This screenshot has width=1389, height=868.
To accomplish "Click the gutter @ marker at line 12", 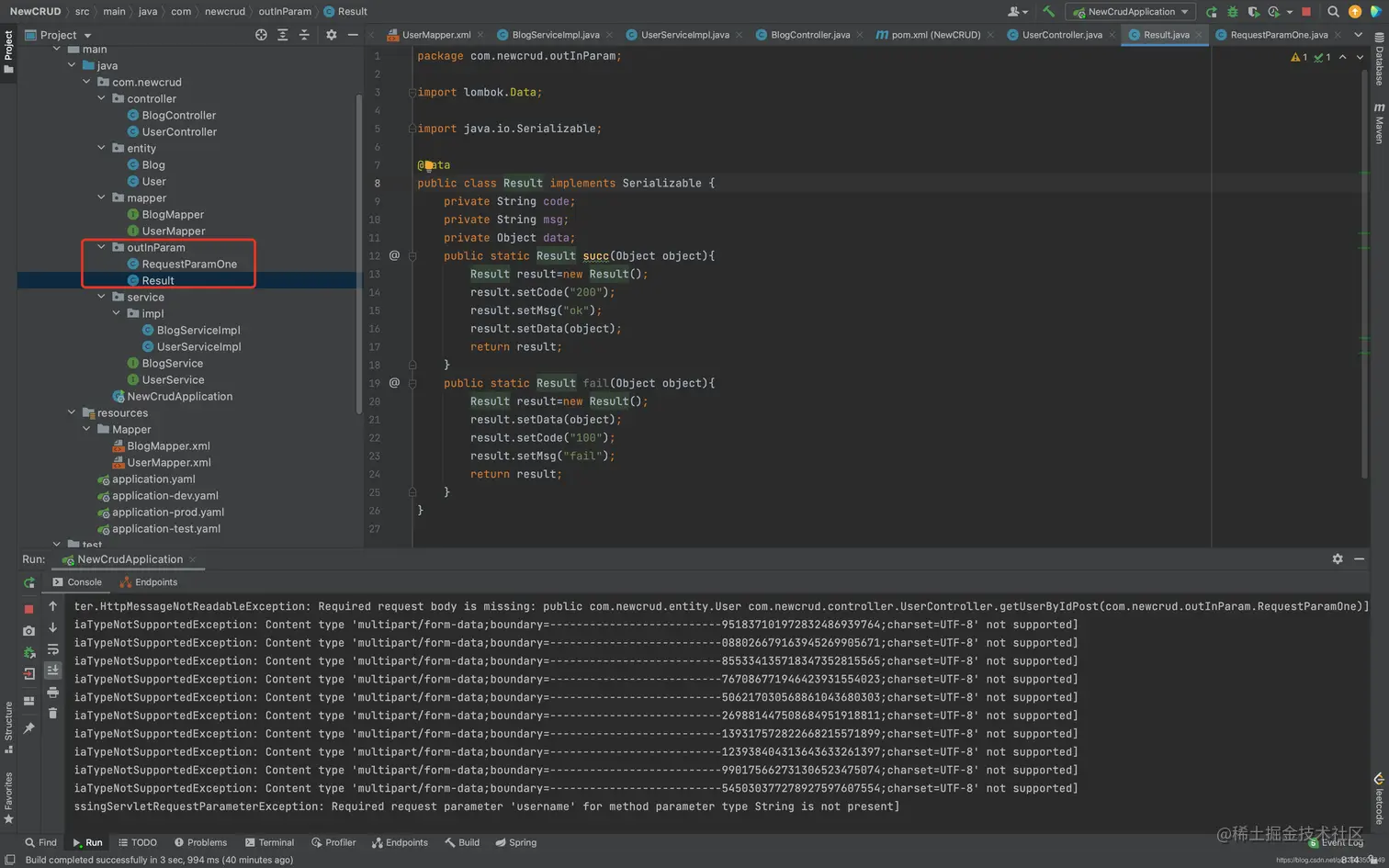I will point(394,255).
